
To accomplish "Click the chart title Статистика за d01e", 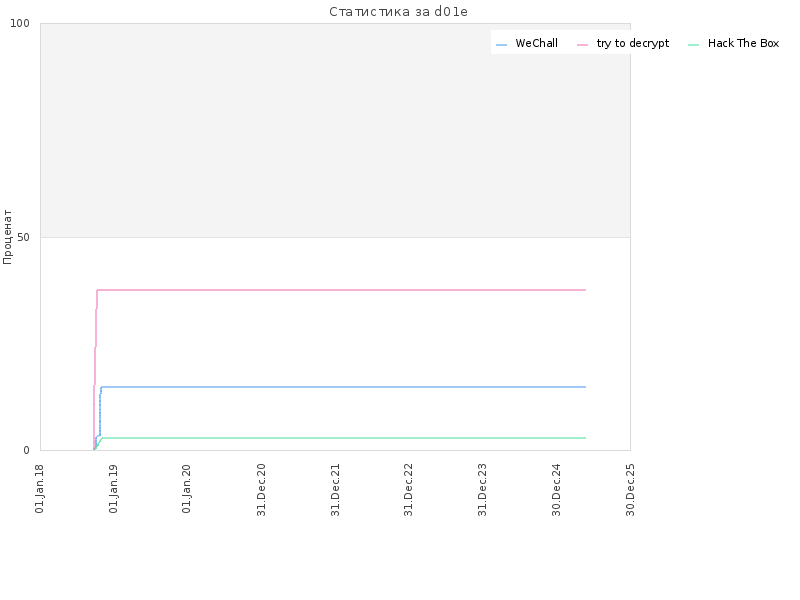I will pos(398,12).
